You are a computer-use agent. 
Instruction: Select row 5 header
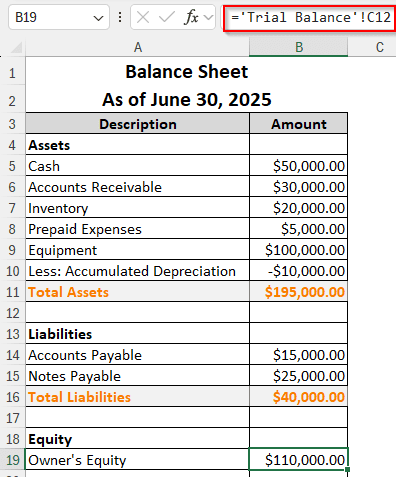coord(12,166)
